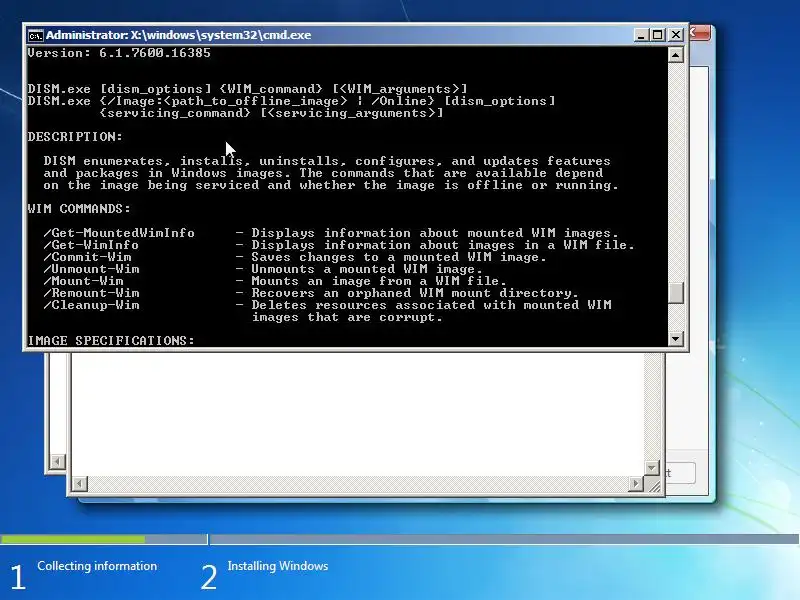Maximize the cmd.exe window
This screenshot has height=600, width=800.
click(x=658, y=35)
